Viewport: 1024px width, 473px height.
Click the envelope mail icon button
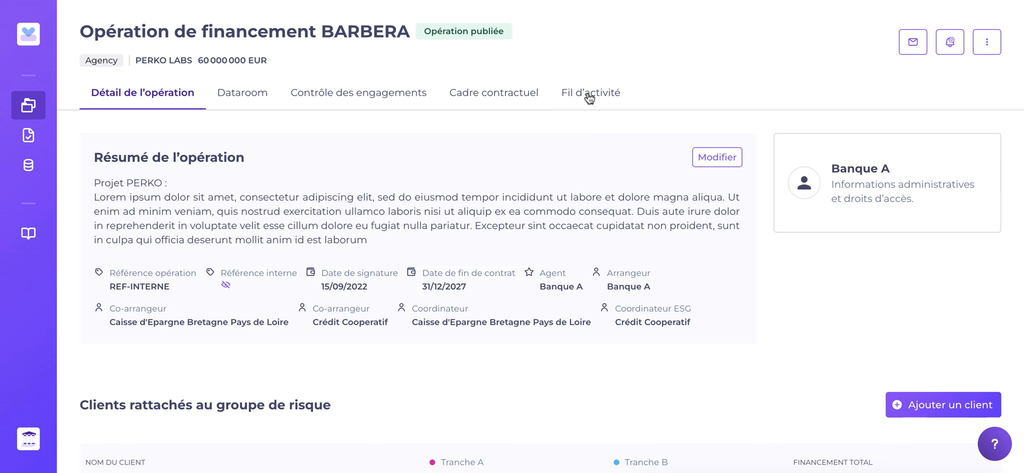click(912, 42)
